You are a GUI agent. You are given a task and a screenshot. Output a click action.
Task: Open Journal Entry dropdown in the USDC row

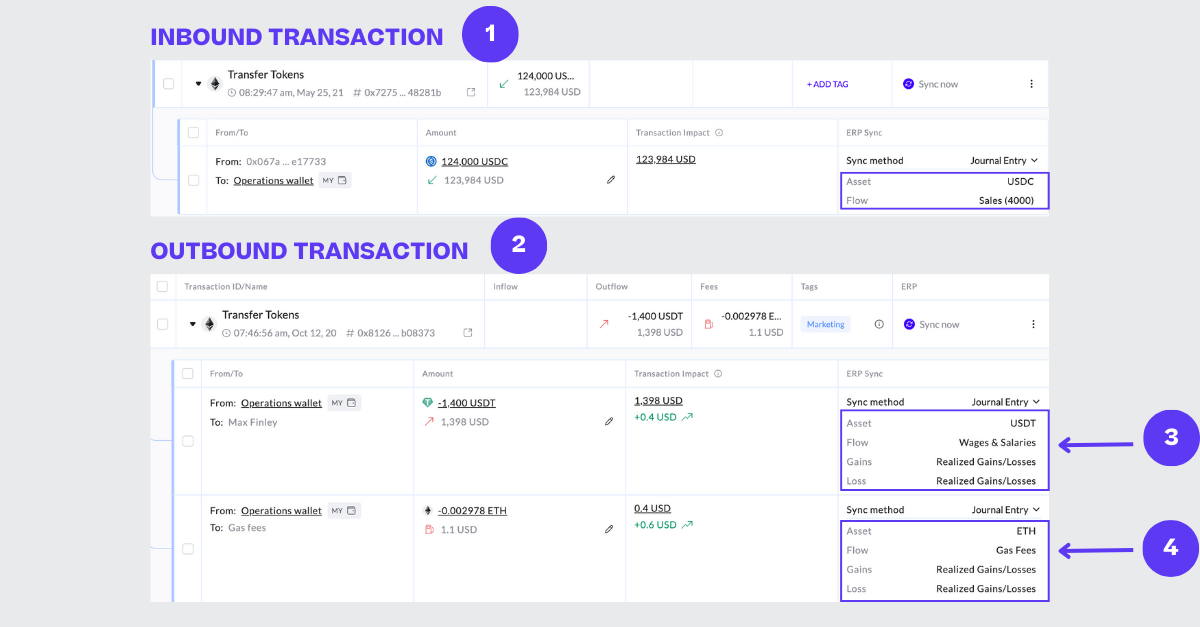pos(1004,160)
